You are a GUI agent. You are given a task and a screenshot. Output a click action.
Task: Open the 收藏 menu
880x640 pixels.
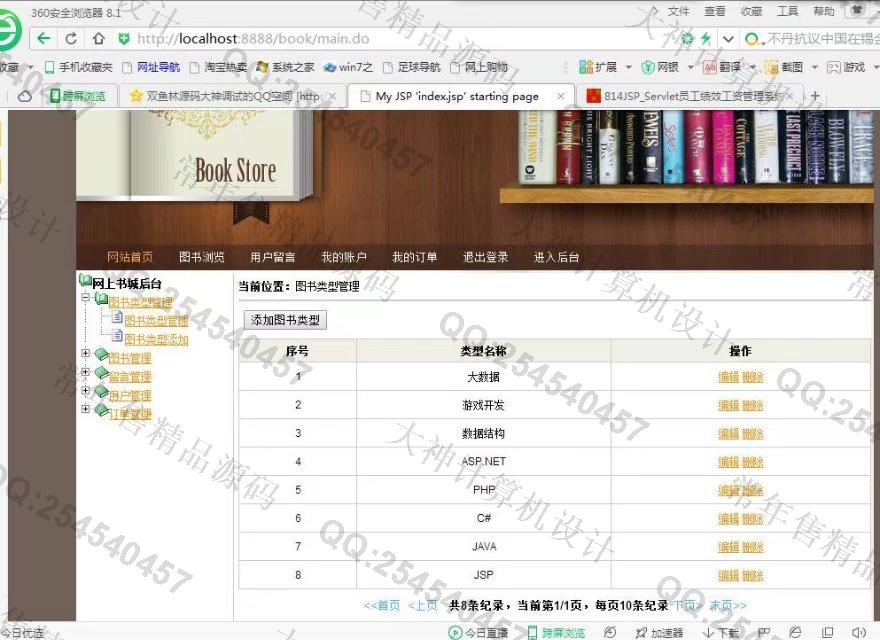pos(751,11)
